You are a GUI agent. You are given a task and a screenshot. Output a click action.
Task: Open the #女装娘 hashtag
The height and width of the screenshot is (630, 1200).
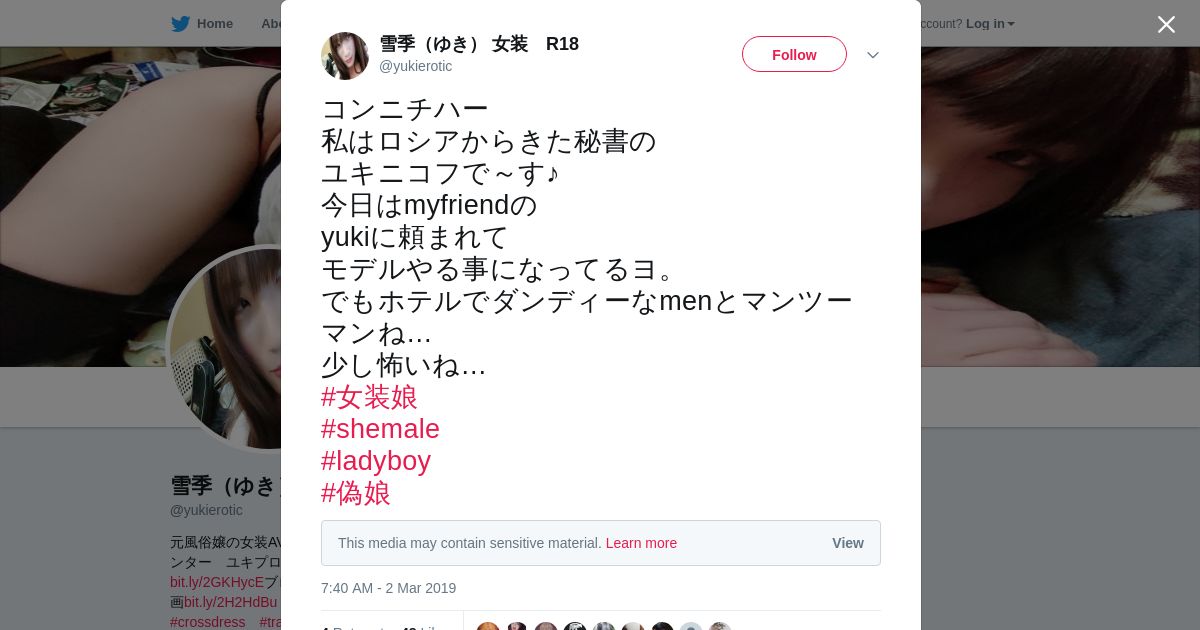369,397
